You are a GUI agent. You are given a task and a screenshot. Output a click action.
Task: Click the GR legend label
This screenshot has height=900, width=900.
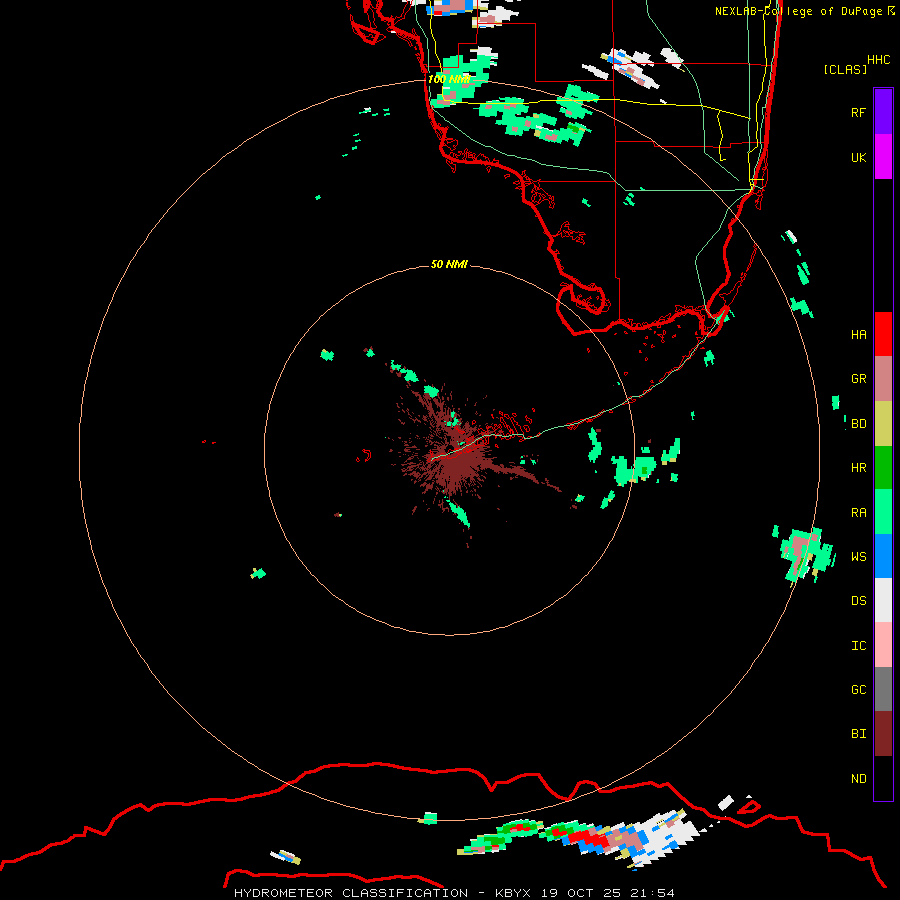[x=858, y=379]
